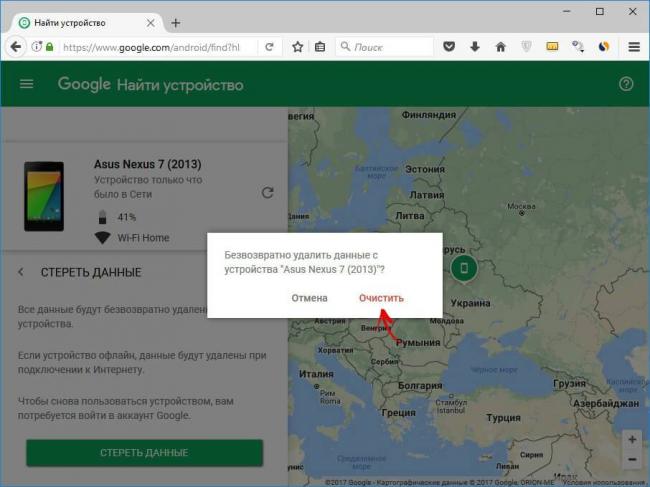Refresh the Asus Nexus 7 device status

click(x=267, y=192)
